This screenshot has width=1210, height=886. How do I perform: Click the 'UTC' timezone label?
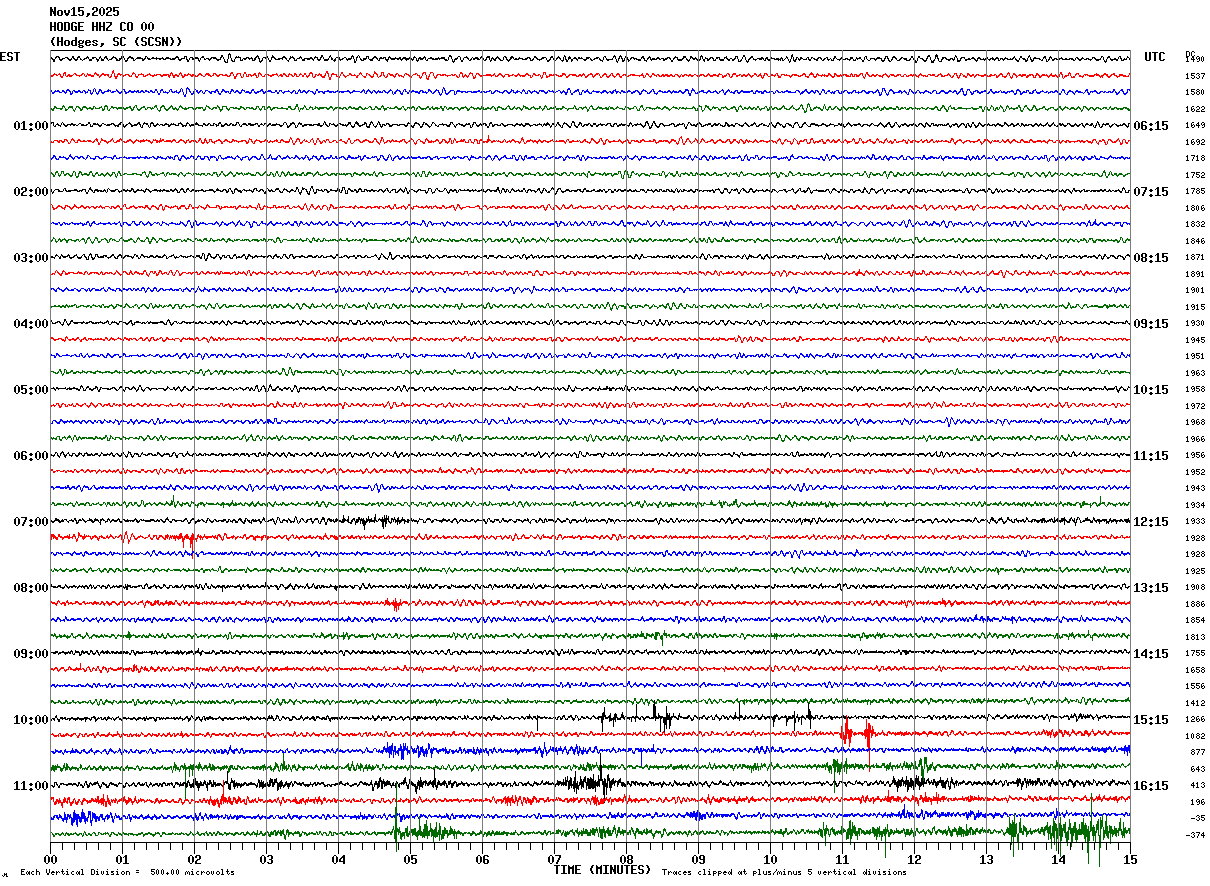click(1155, 57)
